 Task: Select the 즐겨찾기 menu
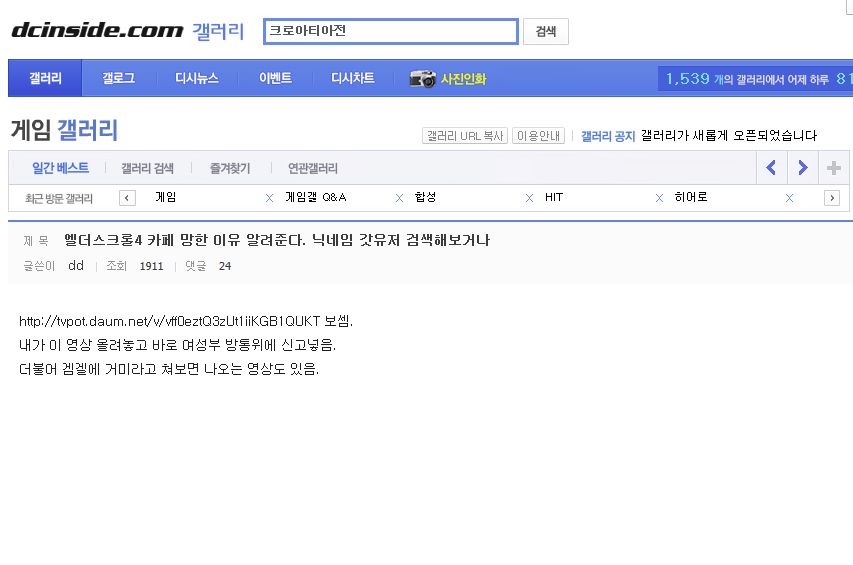[x=230, y=169]
